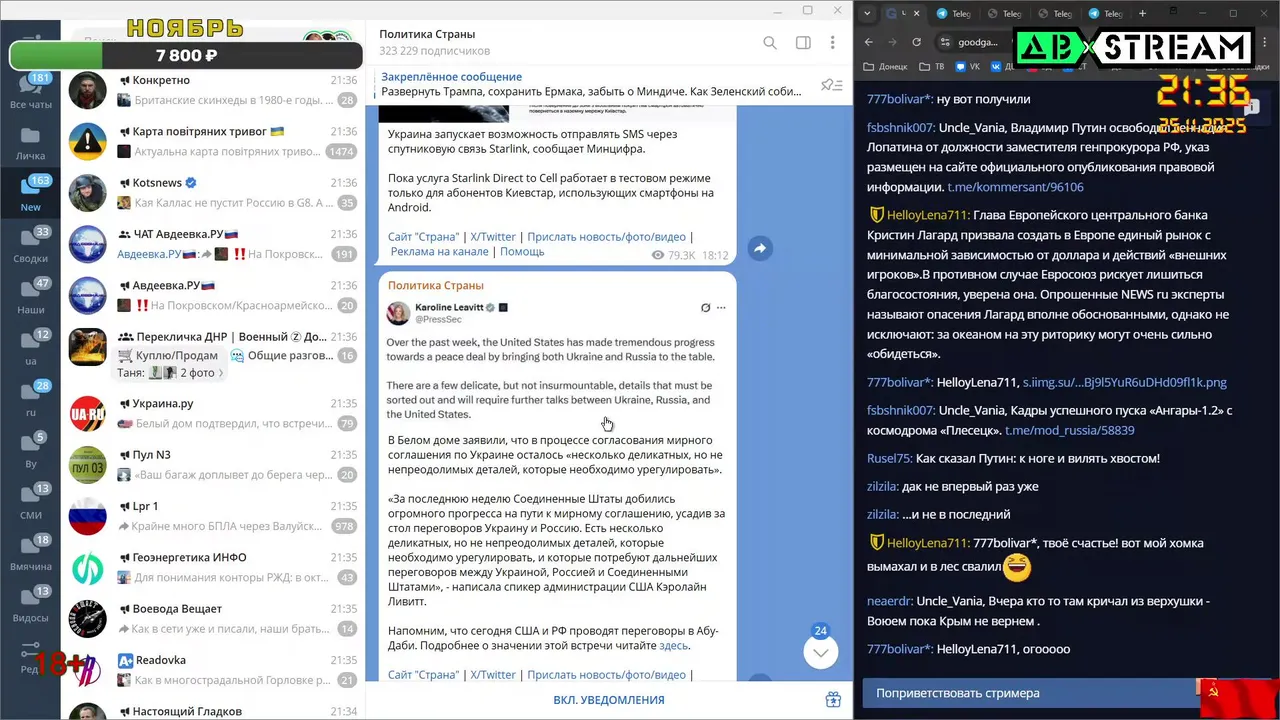Click ВКЛ. УВЕДОМЛЕНИЯ to unmute channel
The width and height of the screenshot is (1280, 720).
coord(609,700)
